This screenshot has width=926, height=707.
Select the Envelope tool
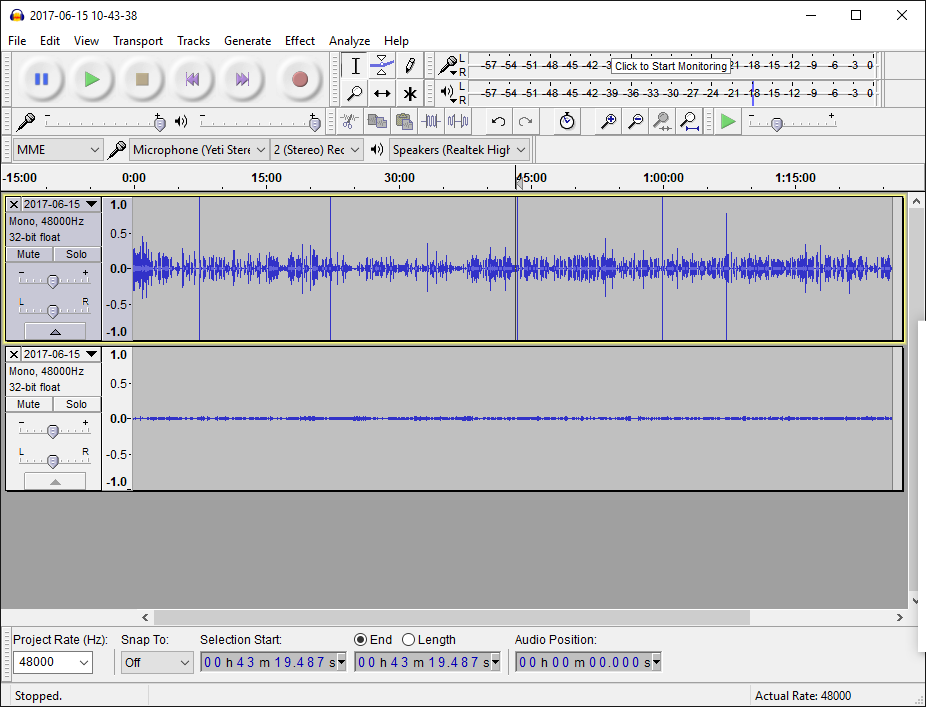click(x=382, y=66)
